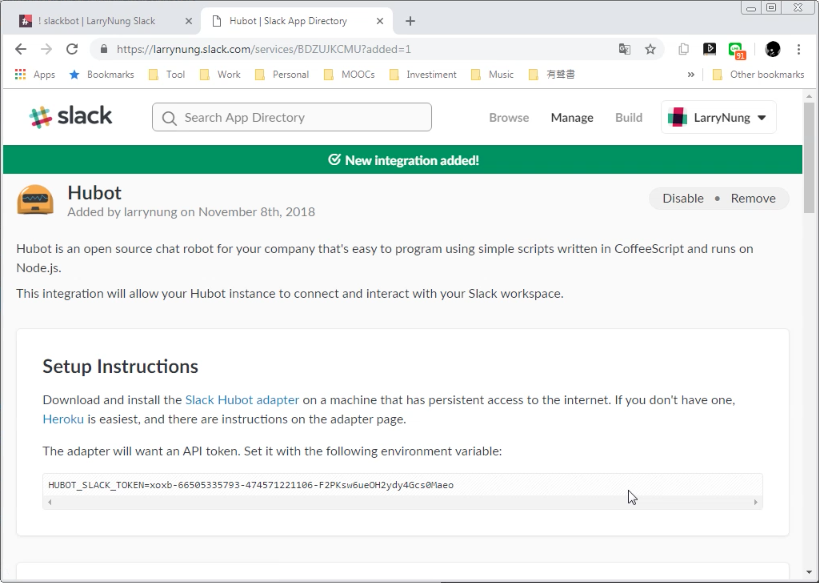This screenshot has width=819, height=583.
Task: Follow the Slack Hubot adapter link
Action: click(x=242, y=400)
